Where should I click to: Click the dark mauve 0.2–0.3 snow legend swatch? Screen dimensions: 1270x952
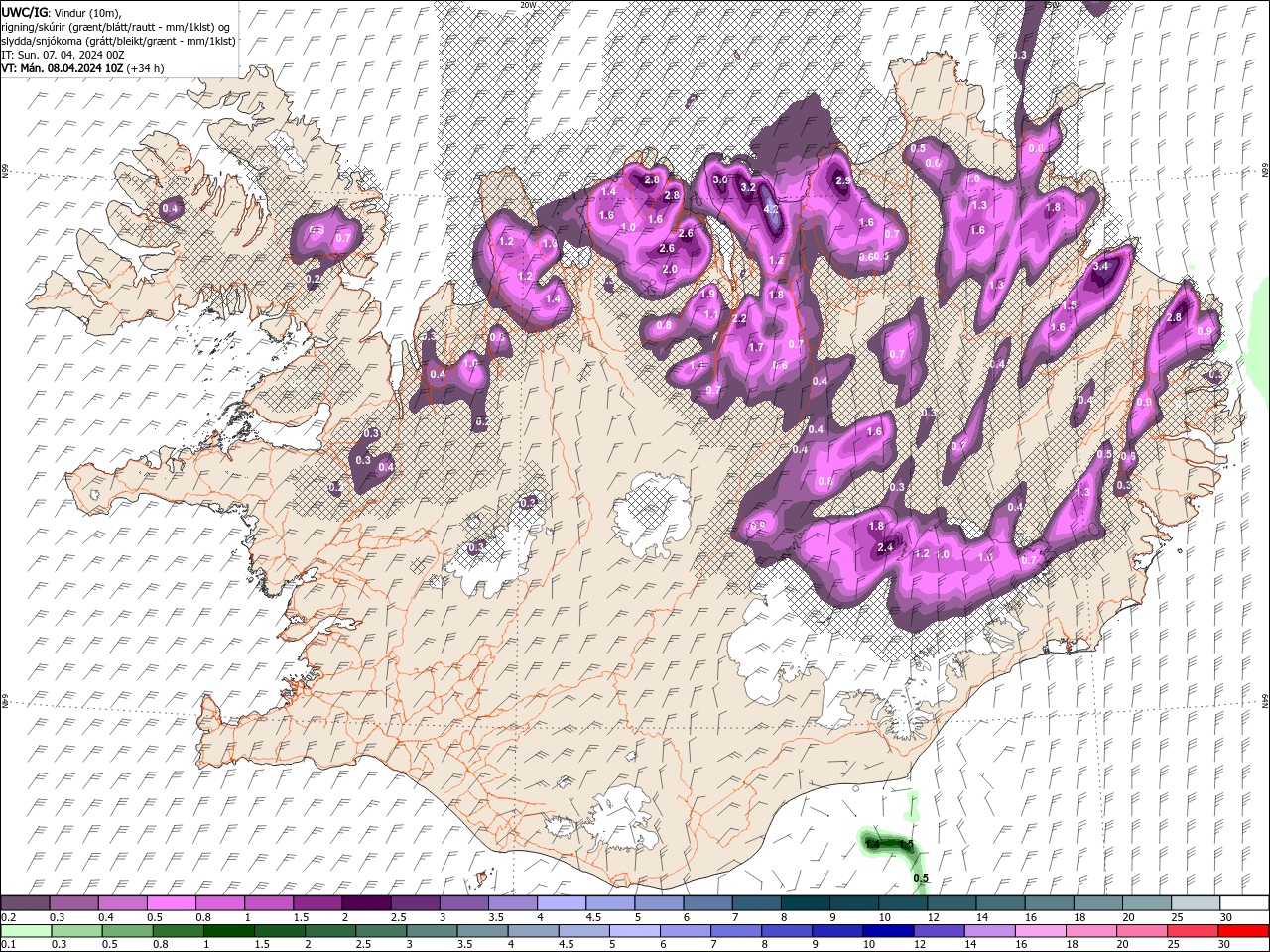[26, 903]
